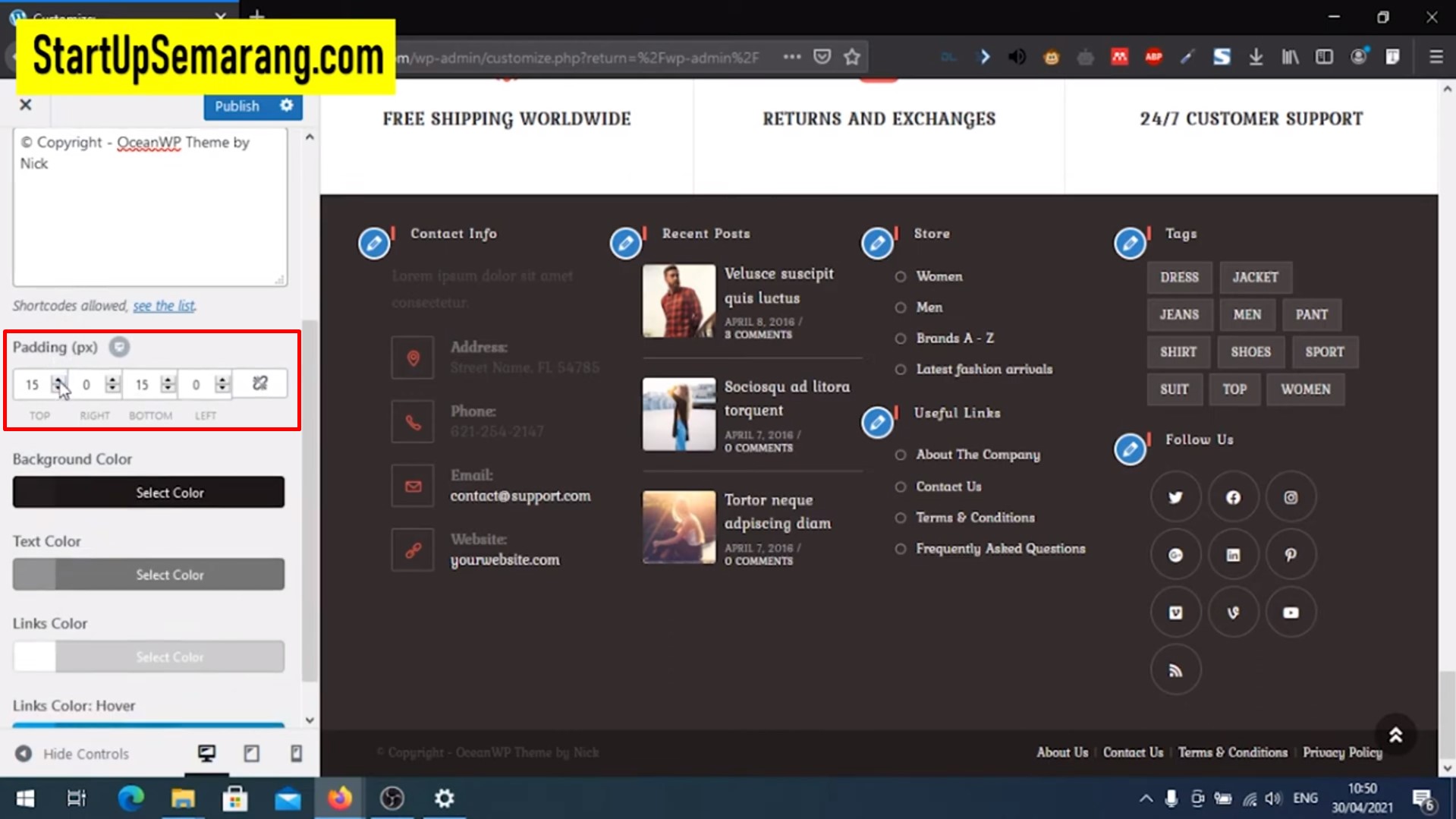Open browser page actions ellipsis
The image size is (1456, 819).
click(791, 57)
